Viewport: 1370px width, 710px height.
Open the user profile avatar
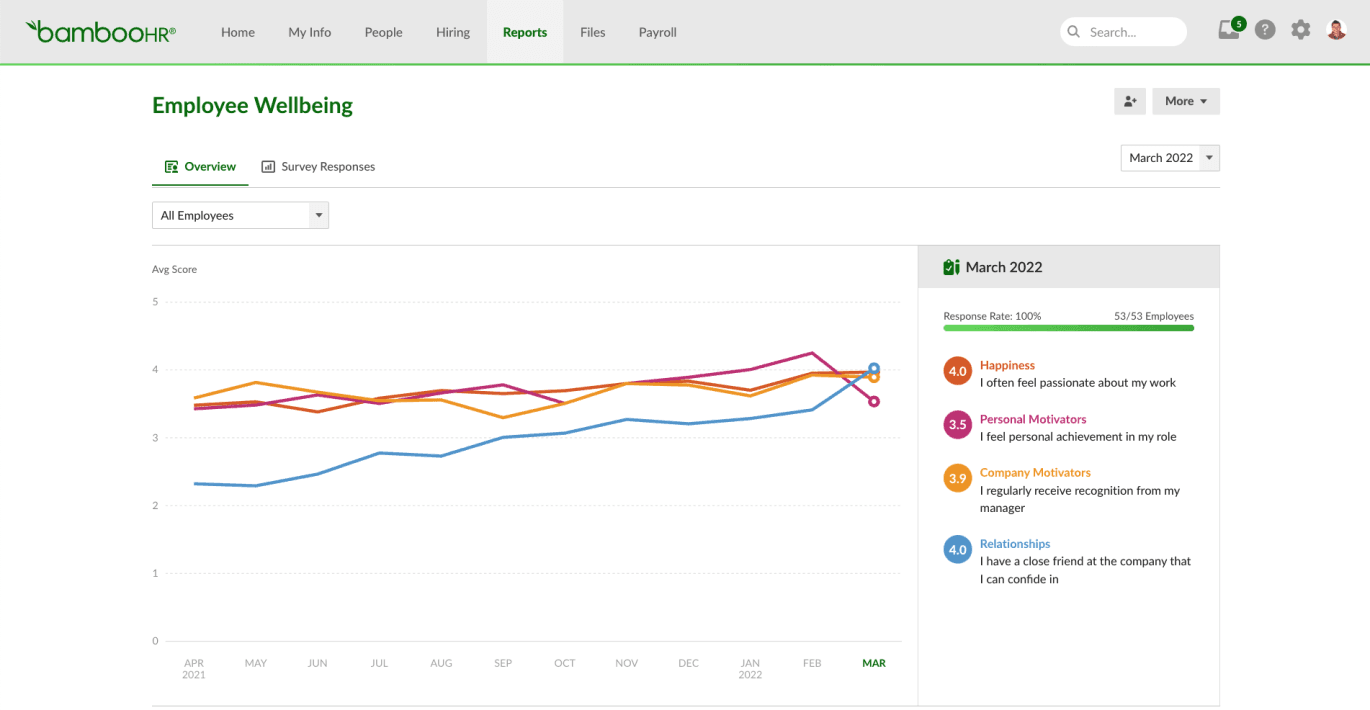(x=1336, y=30)
